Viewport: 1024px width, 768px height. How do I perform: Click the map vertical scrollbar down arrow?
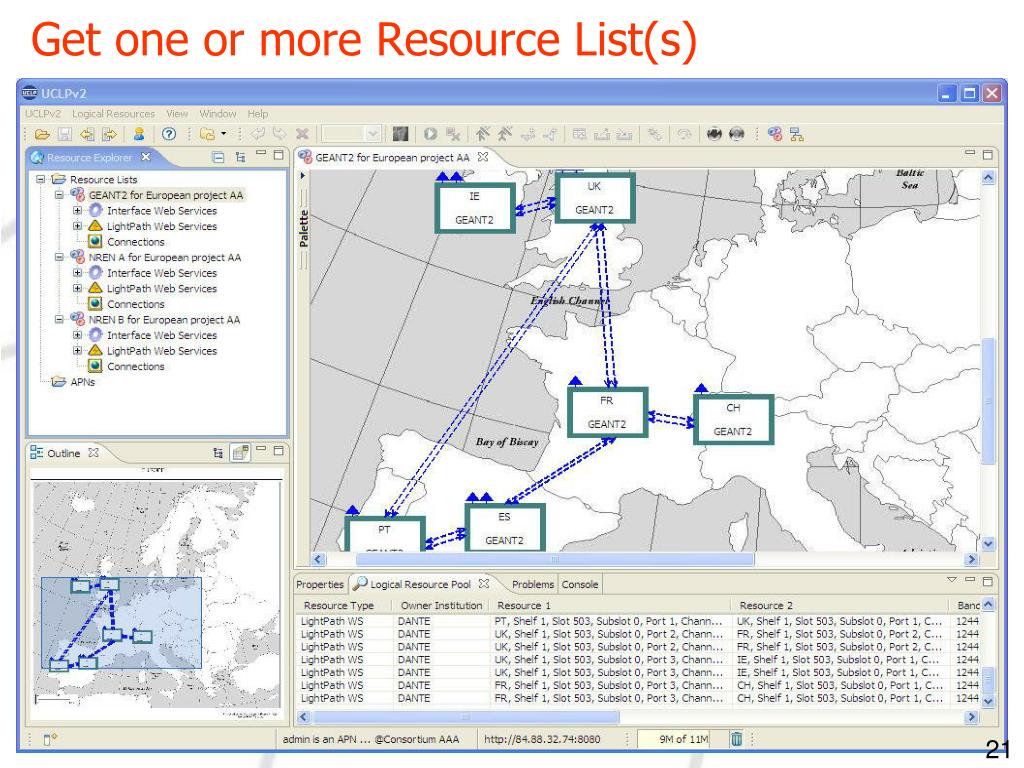(988, 543)
